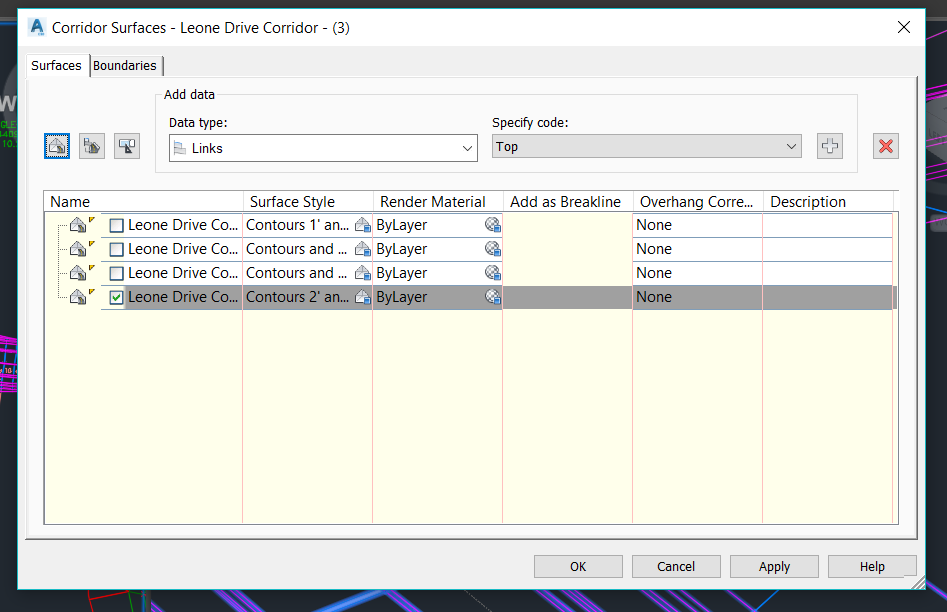The image size is (947, 612).
Task: Click the Overhang Corre... column header
Action: (x=698, y=202)
